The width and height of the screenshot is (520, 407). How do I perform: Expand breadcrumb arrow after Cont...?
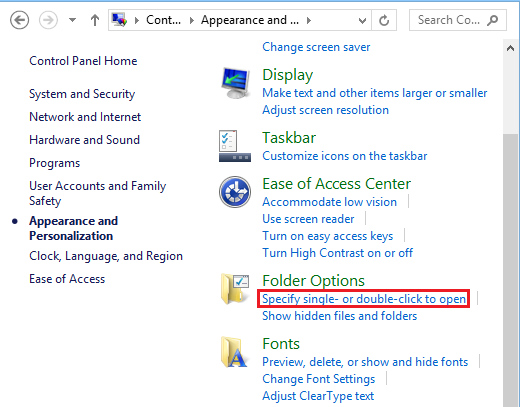pyautogui.click(x=192, y=21)
